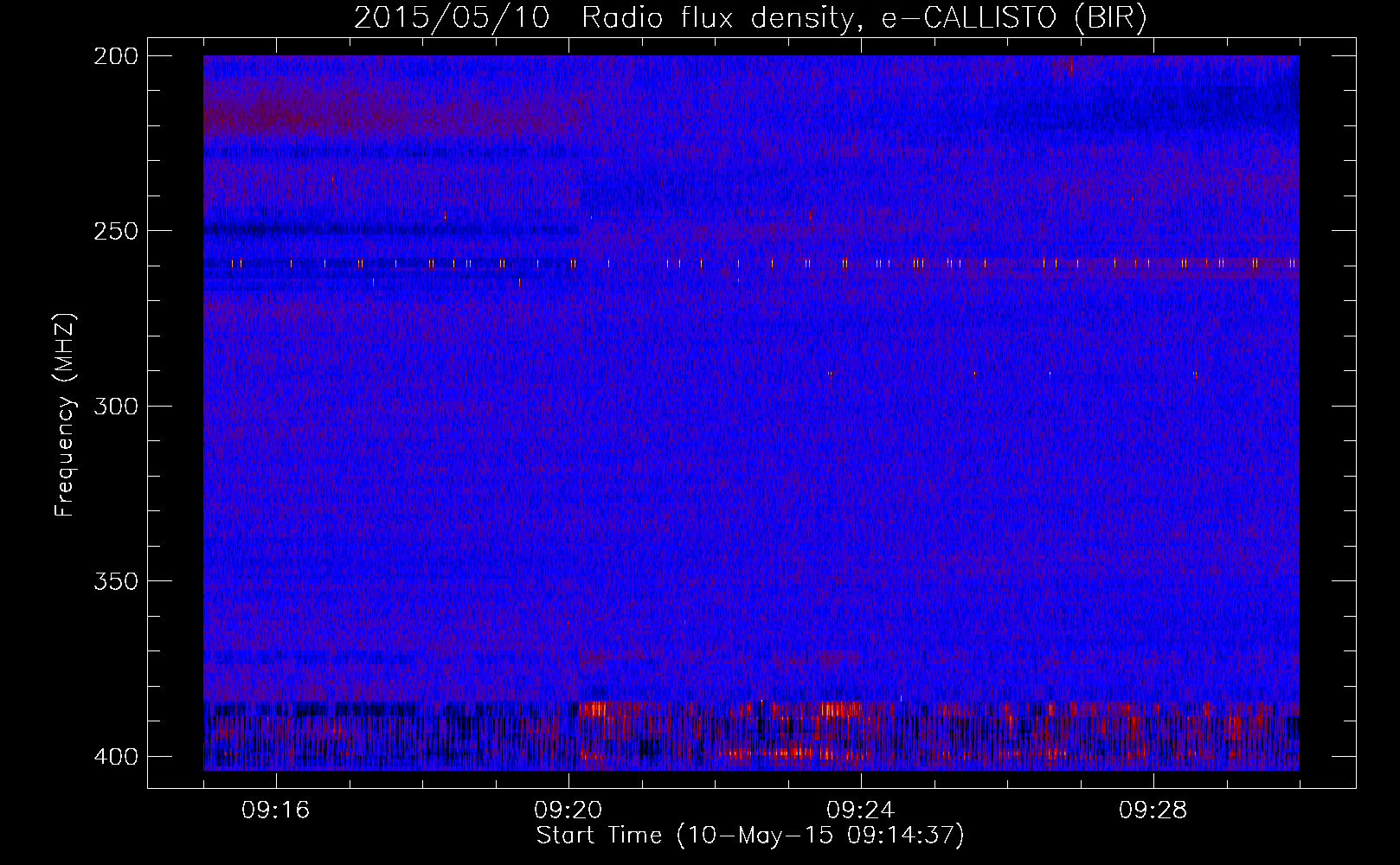Click the 350 frequency tick label
This screenshot has height=865, width=1400.
[x=116, y=581]
